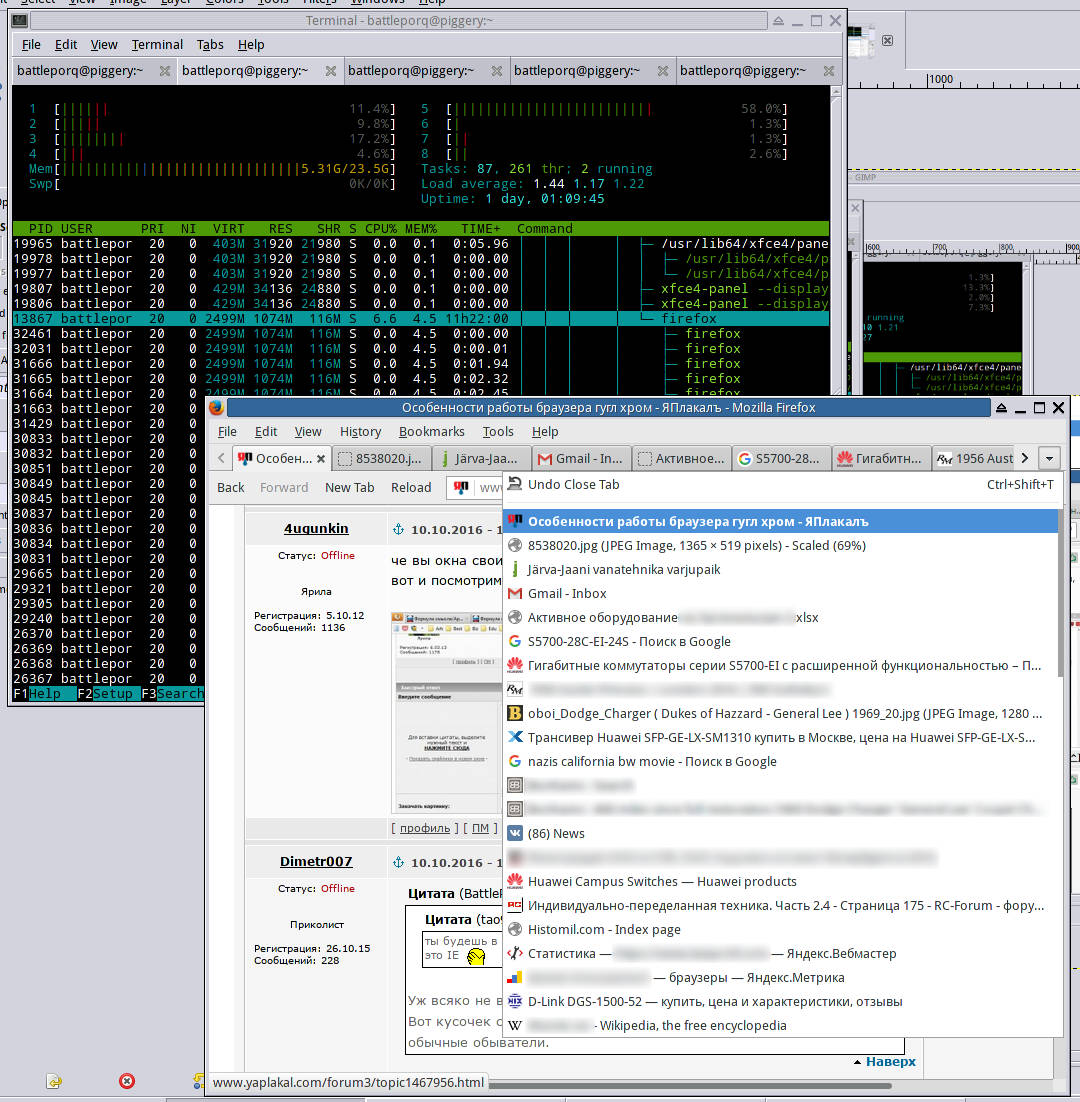
Task: Click the Huawei logo icon for Гигабитные коммутаторы
Action: coord(515,666)
